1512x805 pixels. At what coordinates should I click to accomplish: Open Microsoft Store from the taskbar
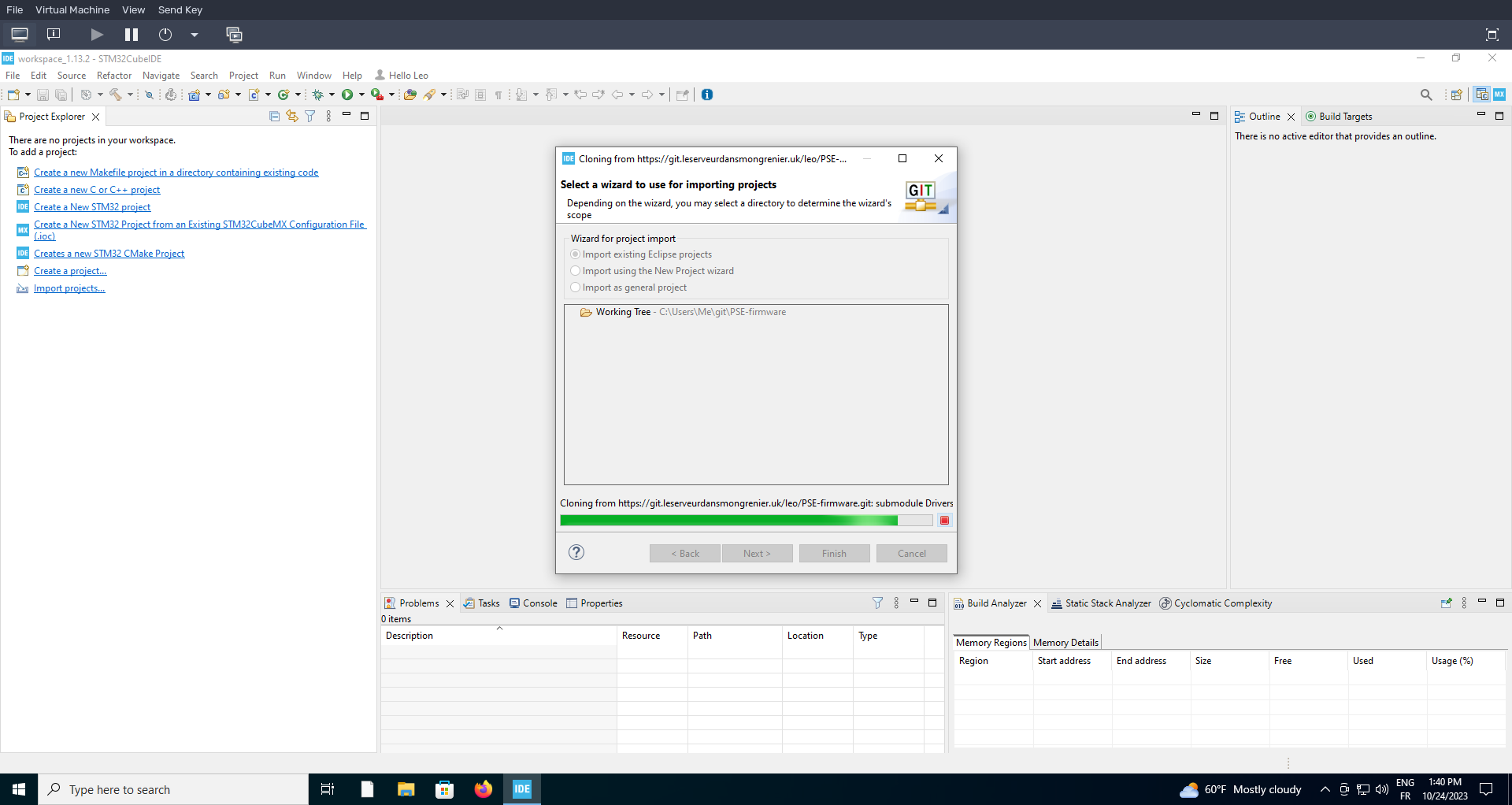445,789
